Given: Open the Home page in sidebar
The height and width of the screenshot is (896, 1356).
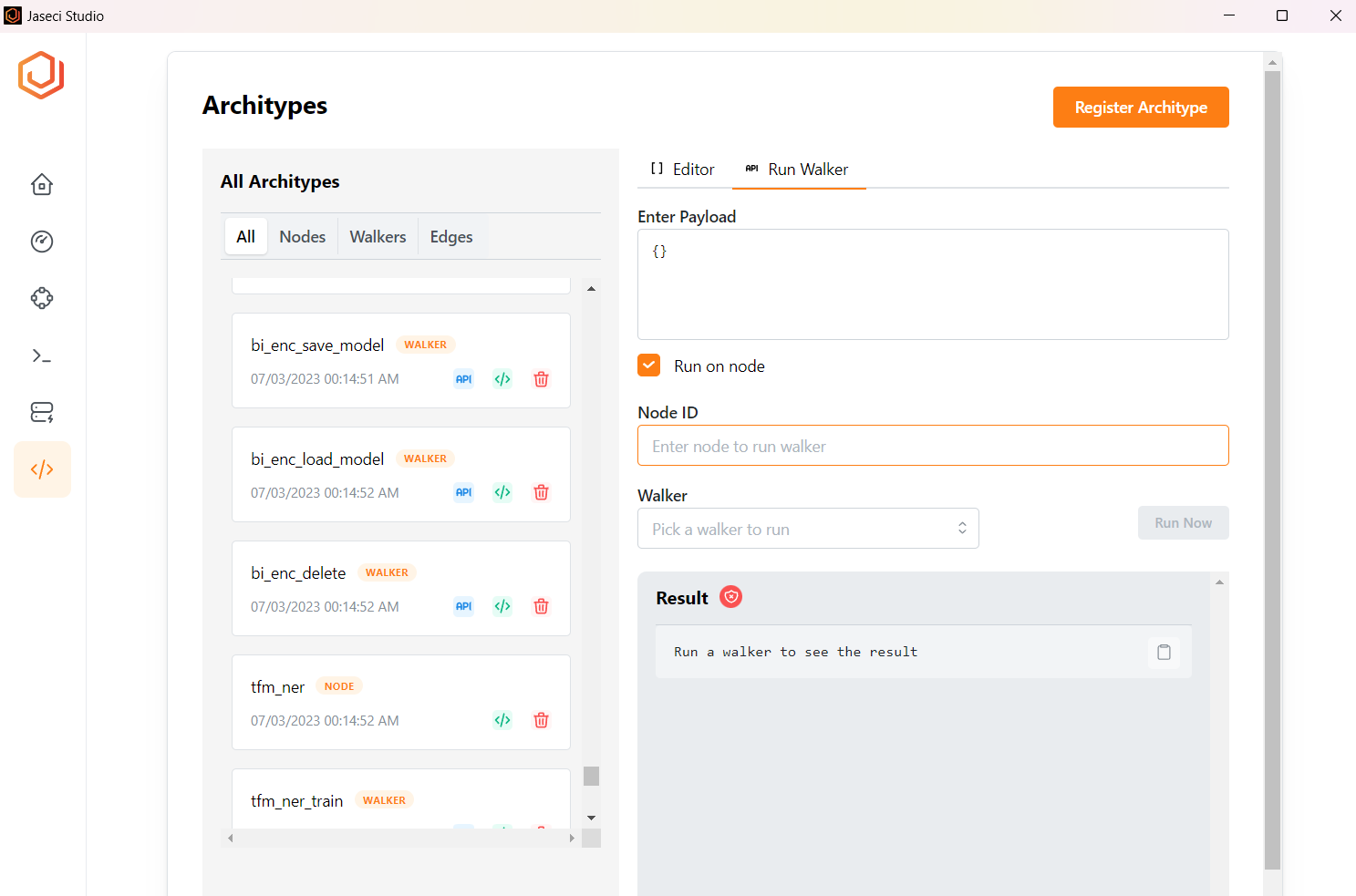Looking at the screenshot, I should 42,185.
